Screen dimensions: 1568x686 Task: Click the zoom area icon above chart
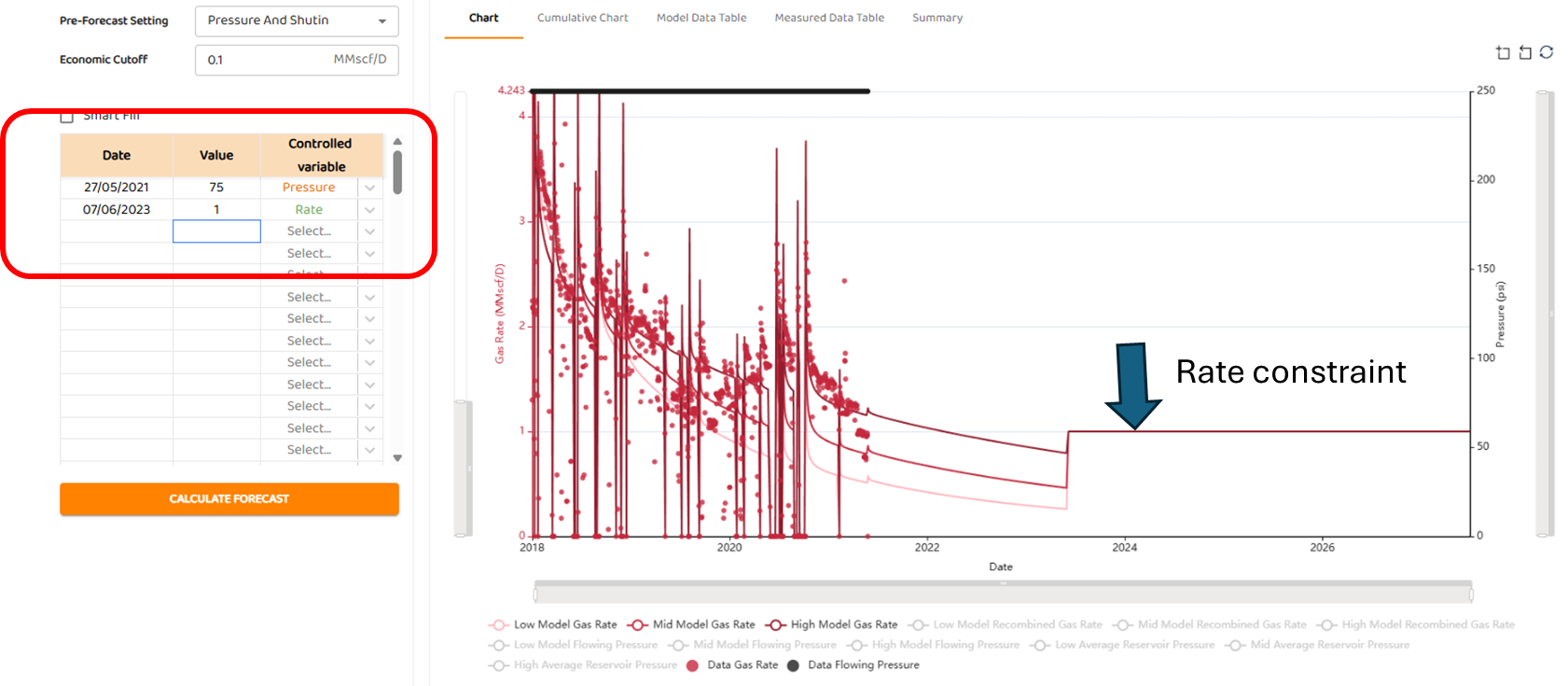pos(1503,52)
